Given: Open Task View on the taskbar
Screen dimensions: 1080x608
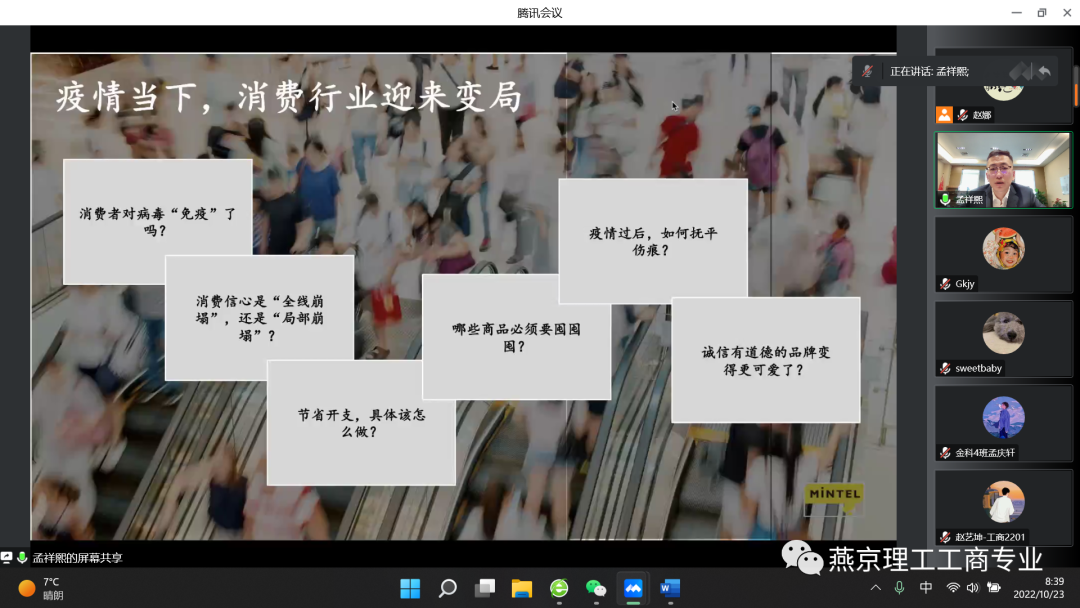Looking at the screenshot, I should click(484, 588).
